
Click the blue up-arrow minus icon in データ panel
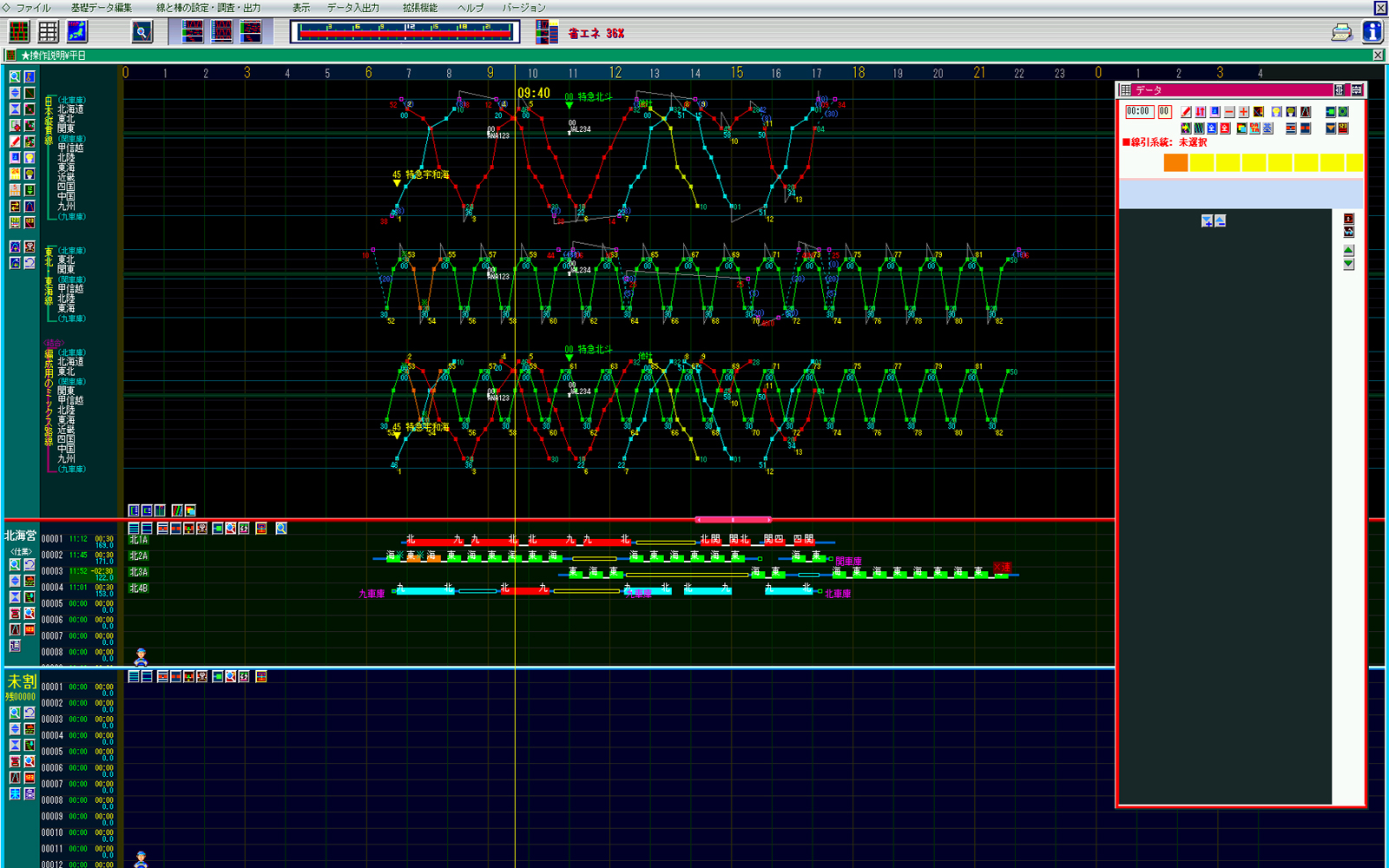click(1220, 221)
